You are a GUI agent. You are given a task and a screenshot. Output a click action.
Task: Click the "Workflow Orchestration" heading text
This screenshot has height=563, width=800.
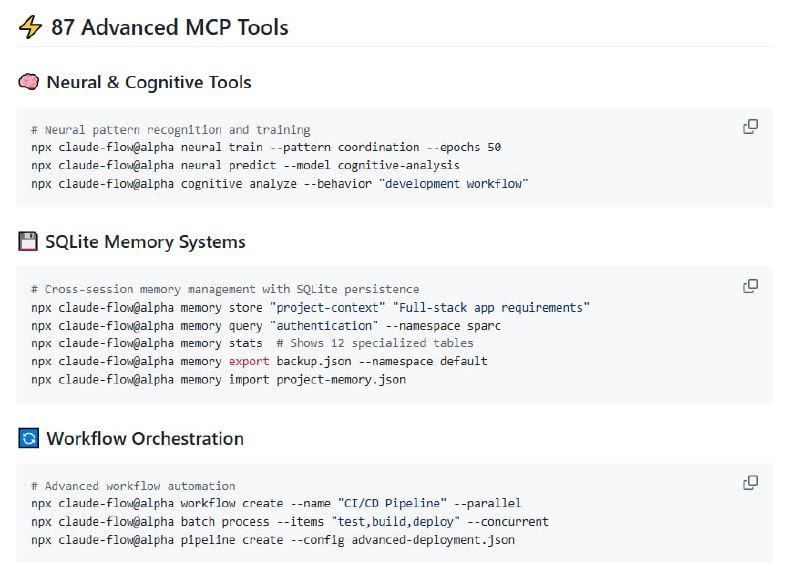145,439
